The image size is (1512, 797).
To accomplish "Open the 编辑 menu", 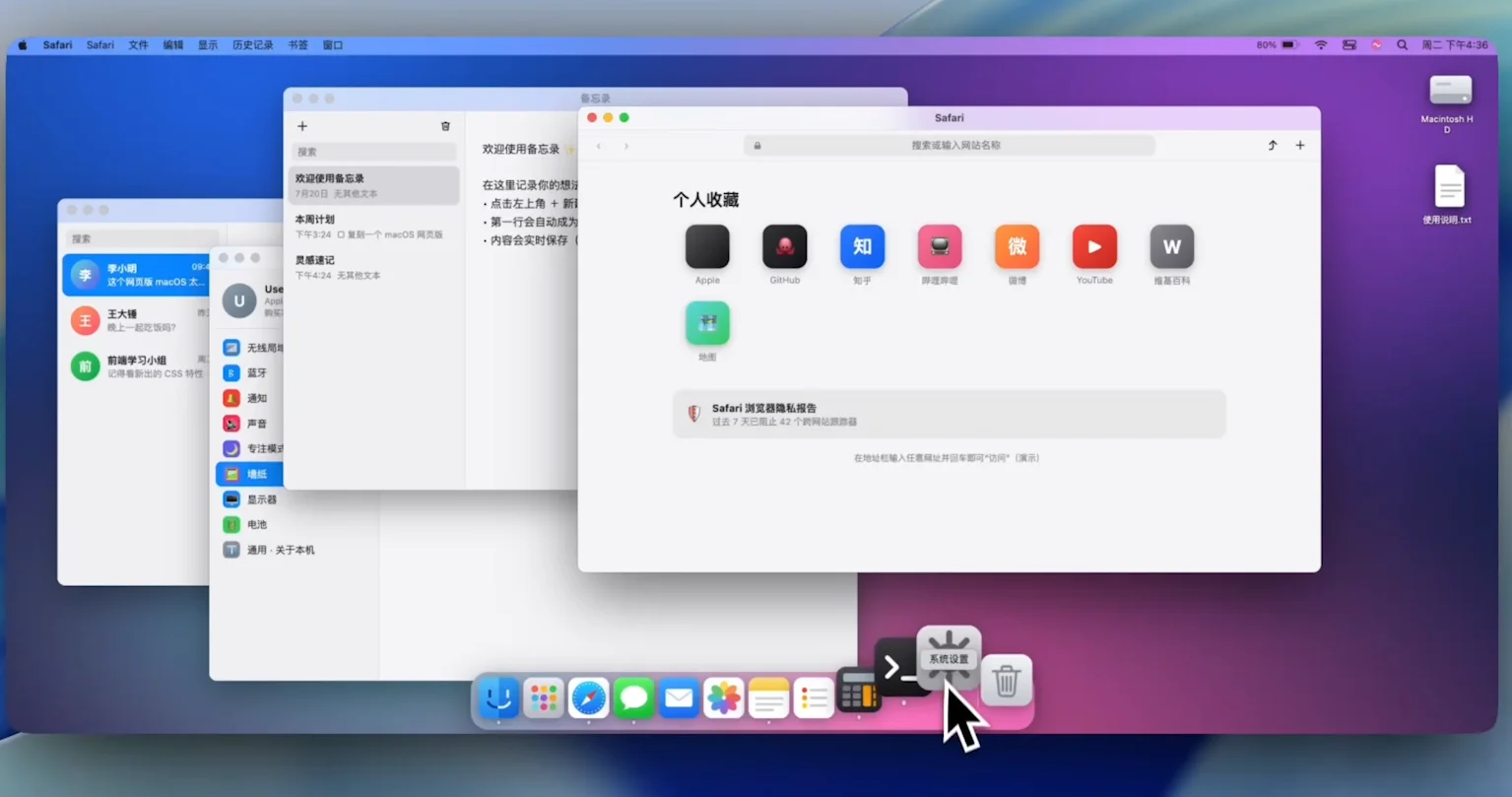I will (173, 45).
